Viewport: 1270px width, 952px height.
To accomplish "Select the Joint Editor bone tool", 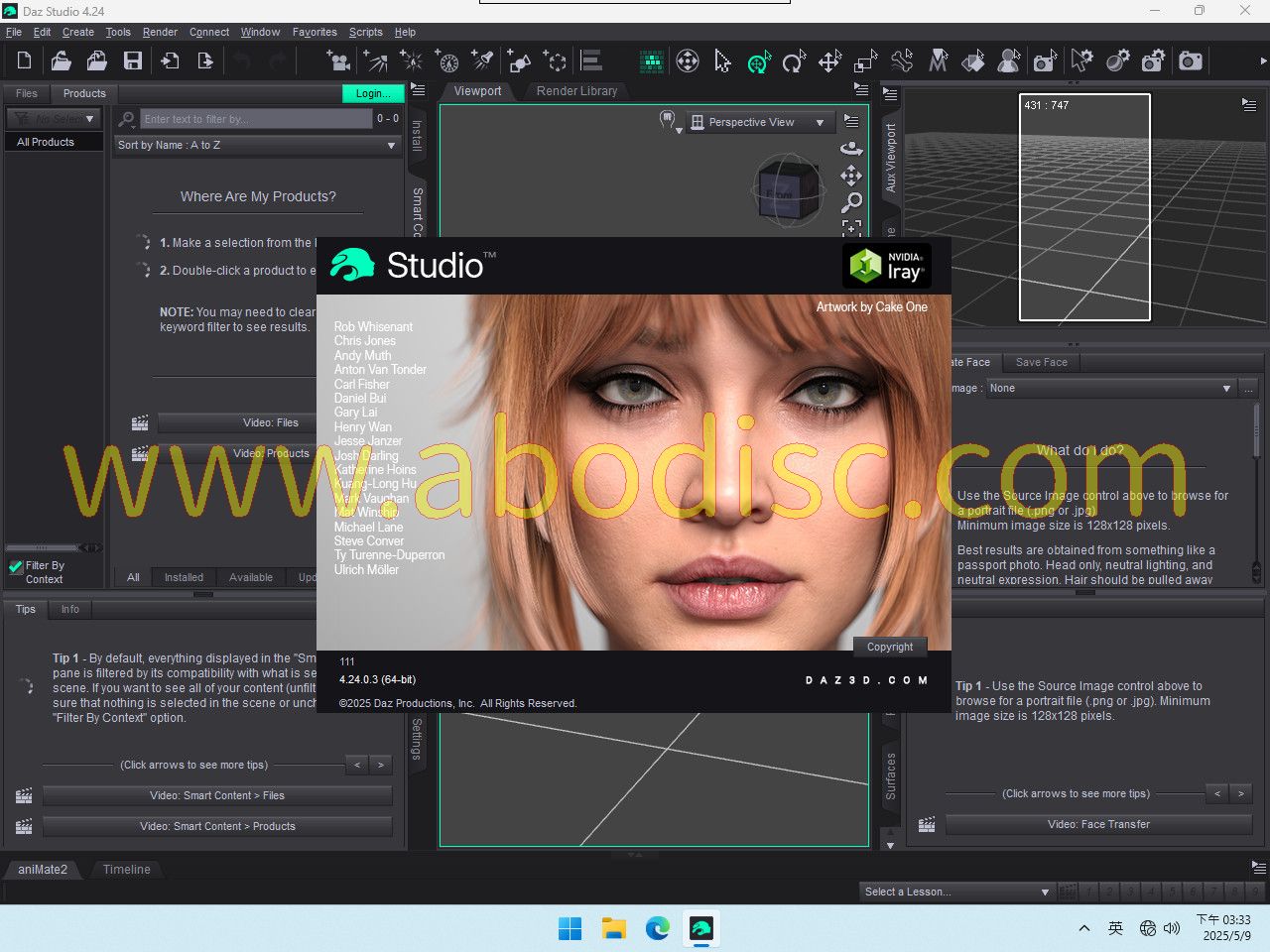I will point(902,61).
